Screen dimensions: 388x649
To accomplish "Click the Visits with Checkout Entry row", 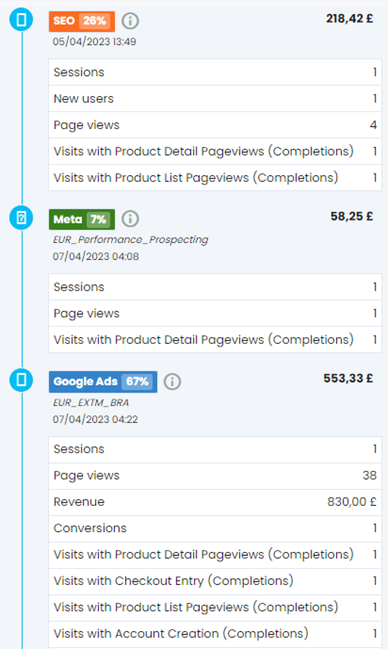I will pyautogui.click(x=215, y=581).
